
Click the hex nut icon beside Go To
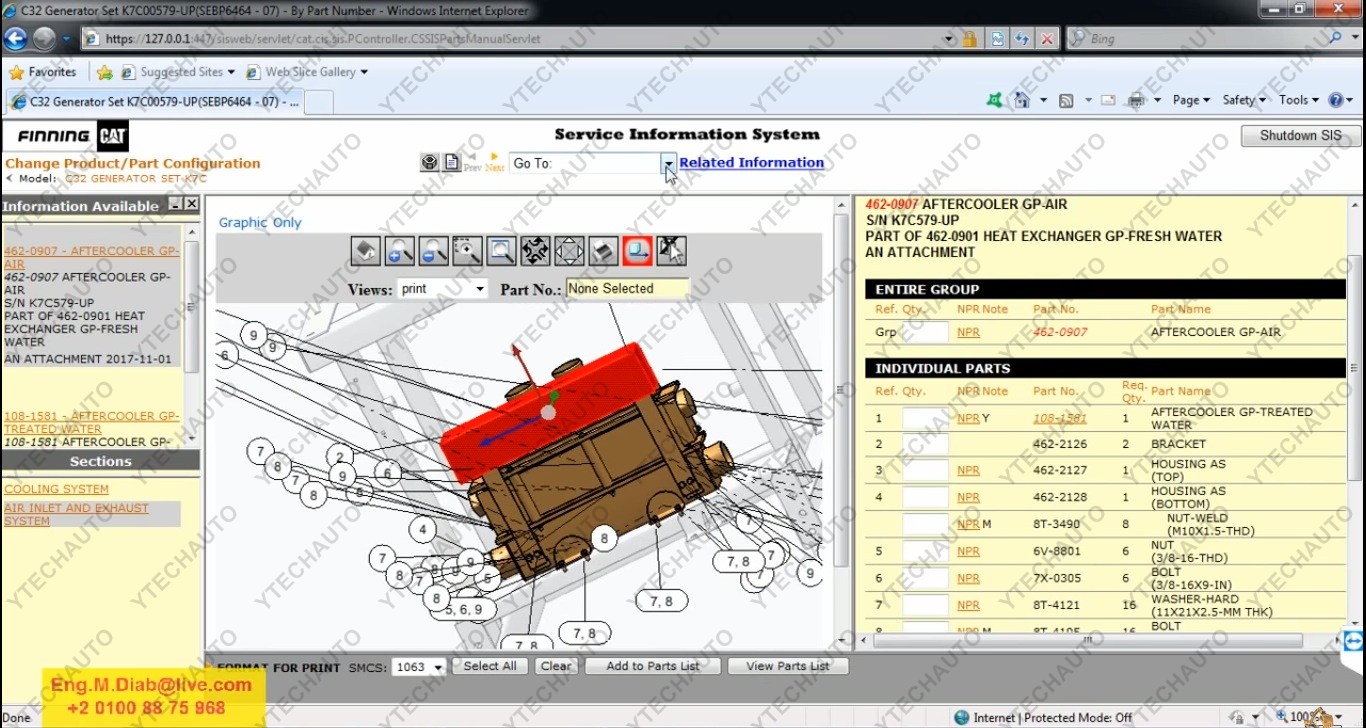pyautogui.click(x=430, y=162)
